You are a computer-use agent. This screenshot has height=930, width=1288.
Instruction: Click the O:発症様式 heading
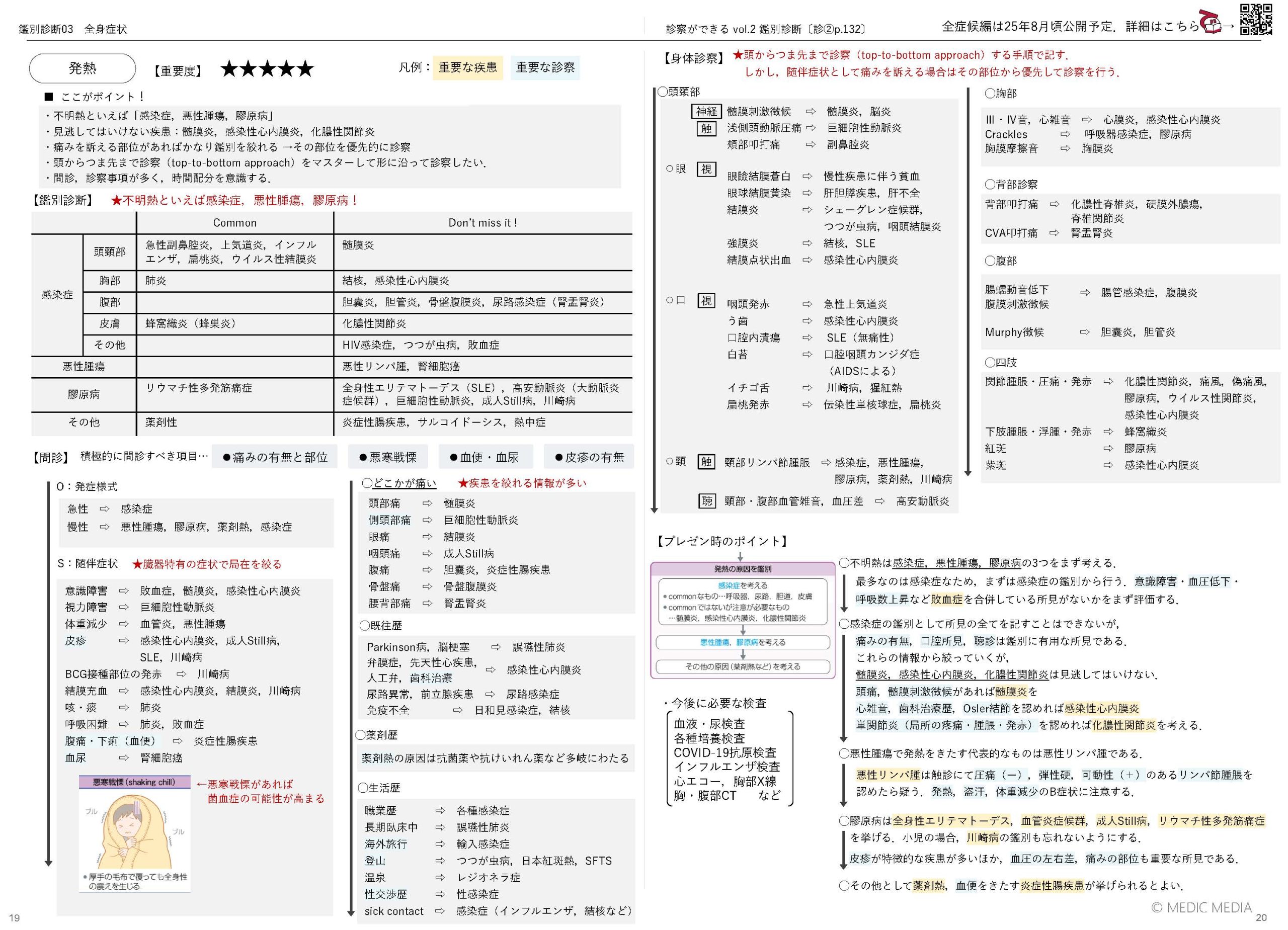click(87, 486)
